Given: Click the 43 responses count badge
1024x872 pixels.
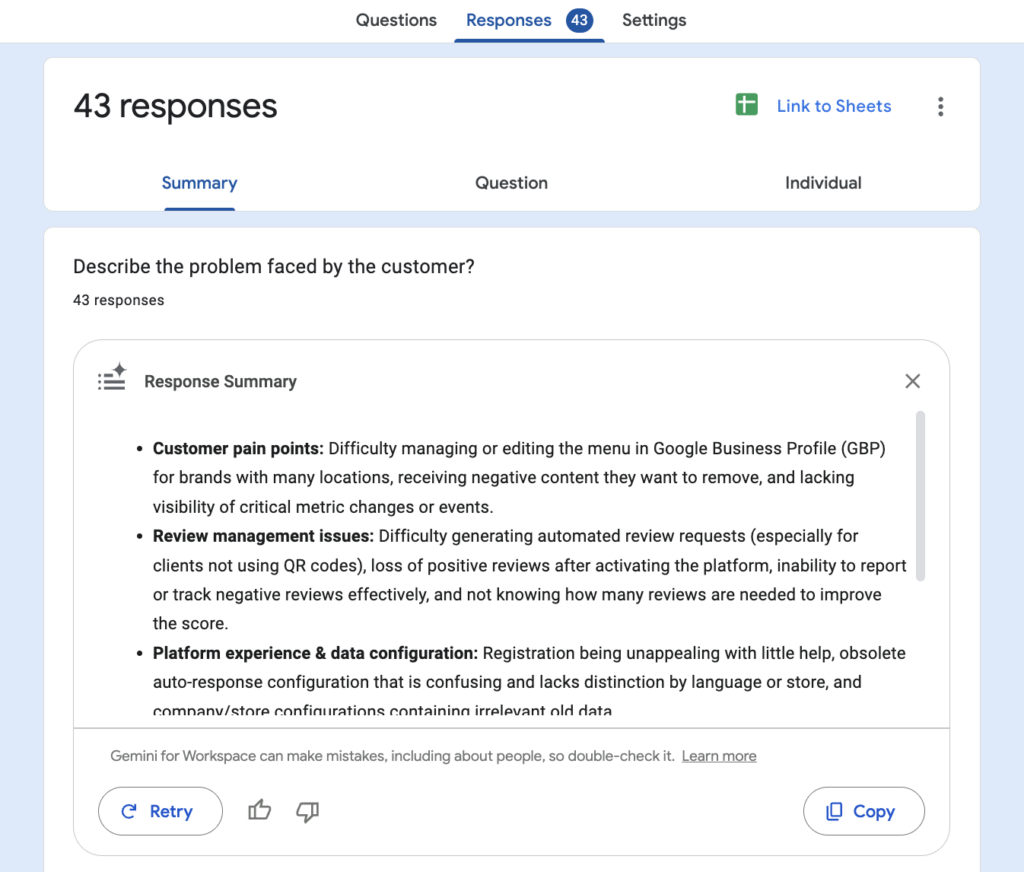Looking at the screenshot, I should pyautogui.click(x=579, y=20).
